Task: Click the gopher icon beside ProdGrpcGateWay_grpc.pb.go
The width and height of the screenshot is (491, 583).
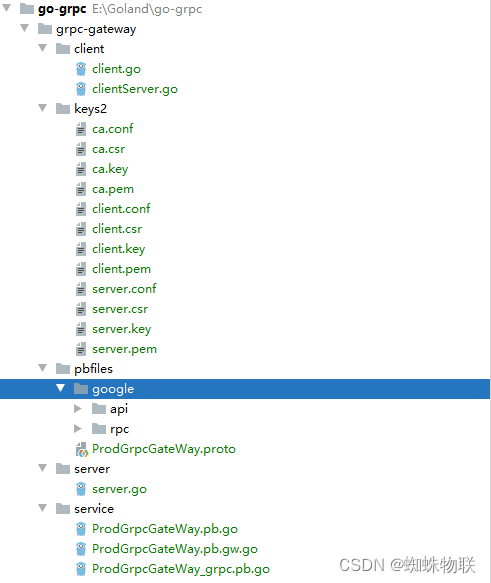Action: tap(81, 569)
